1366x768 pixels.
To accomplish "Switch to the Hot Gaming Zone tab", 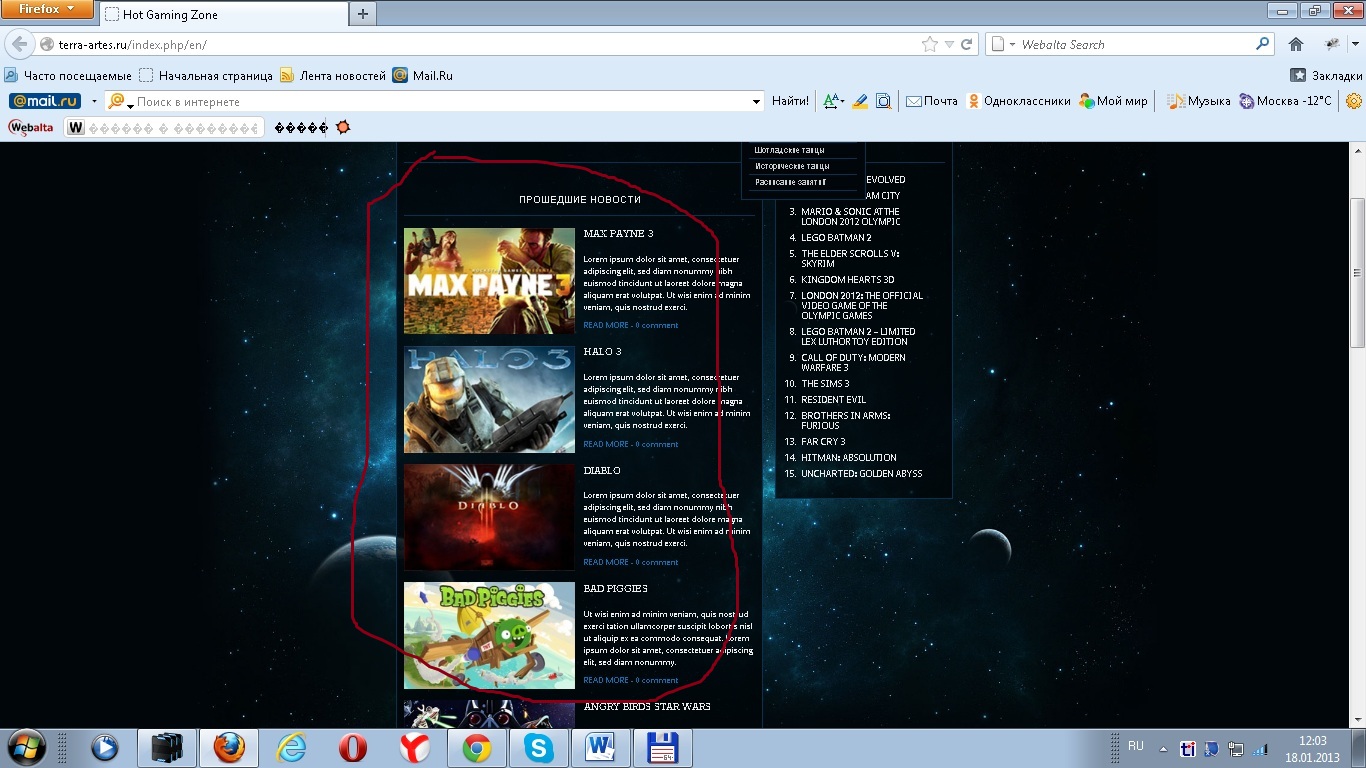I will (x=224, y=14).
